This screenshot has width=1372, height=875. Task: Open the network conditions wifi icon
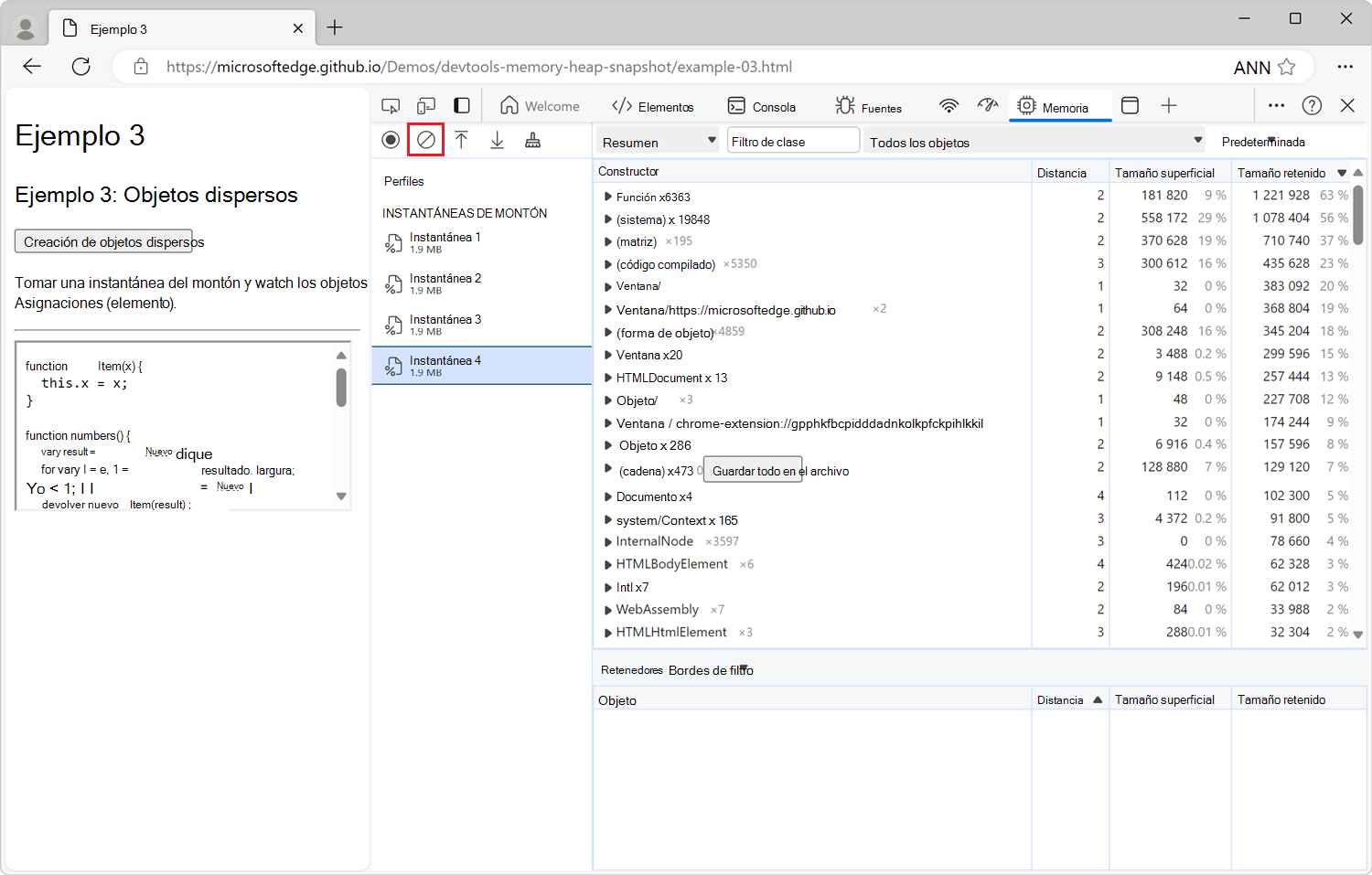[x=949, y=106]
